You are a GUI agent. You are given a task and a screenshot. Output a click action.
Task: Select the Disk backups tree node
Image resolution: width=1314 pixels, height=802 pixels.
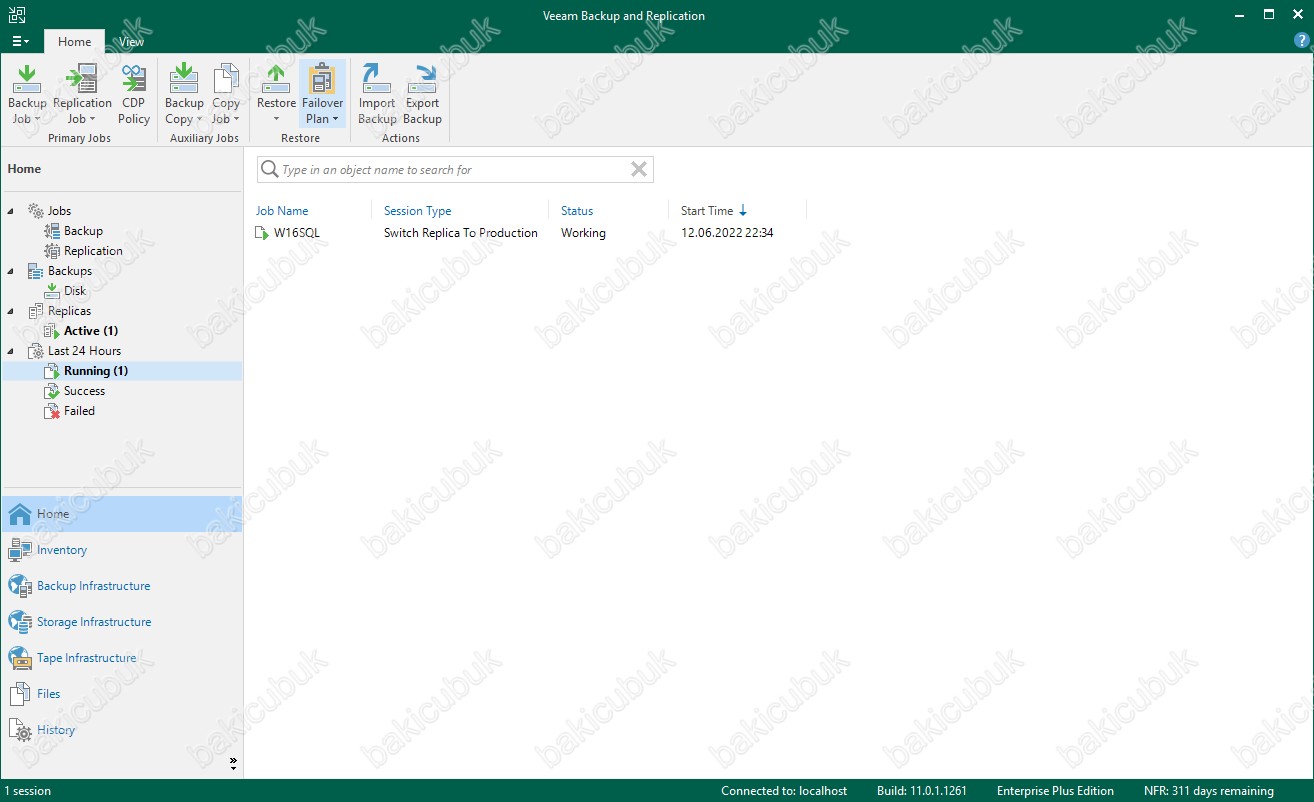pos(75,291)
